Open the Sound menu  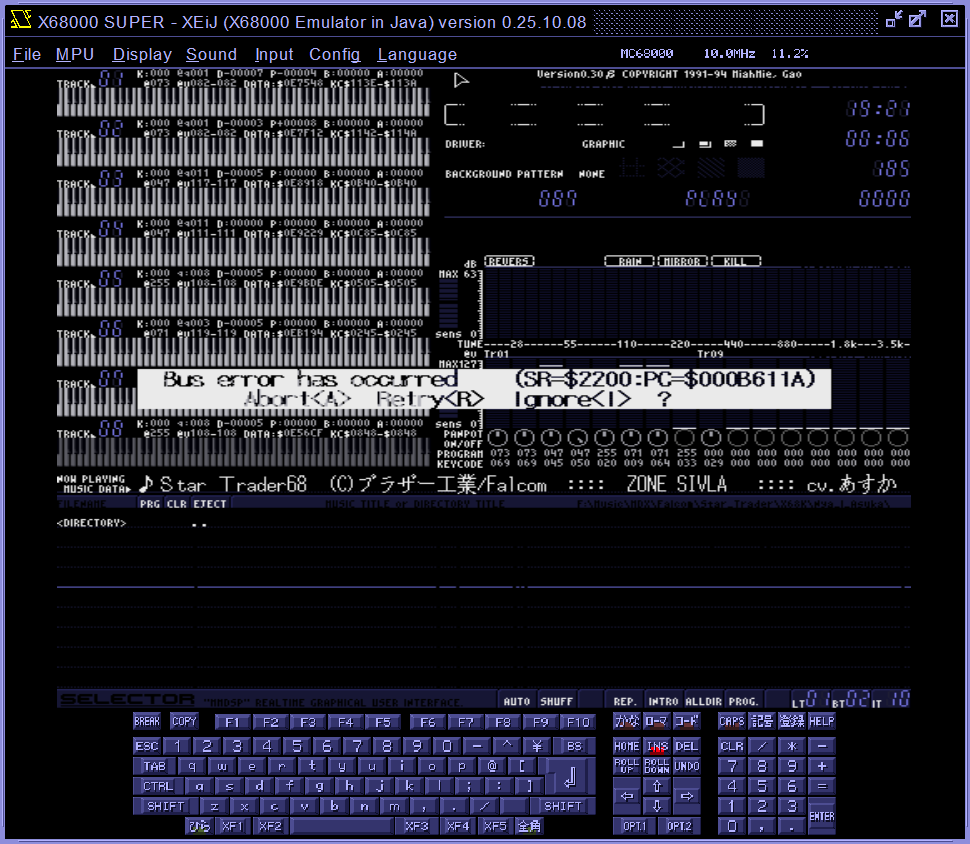point(211,54)
